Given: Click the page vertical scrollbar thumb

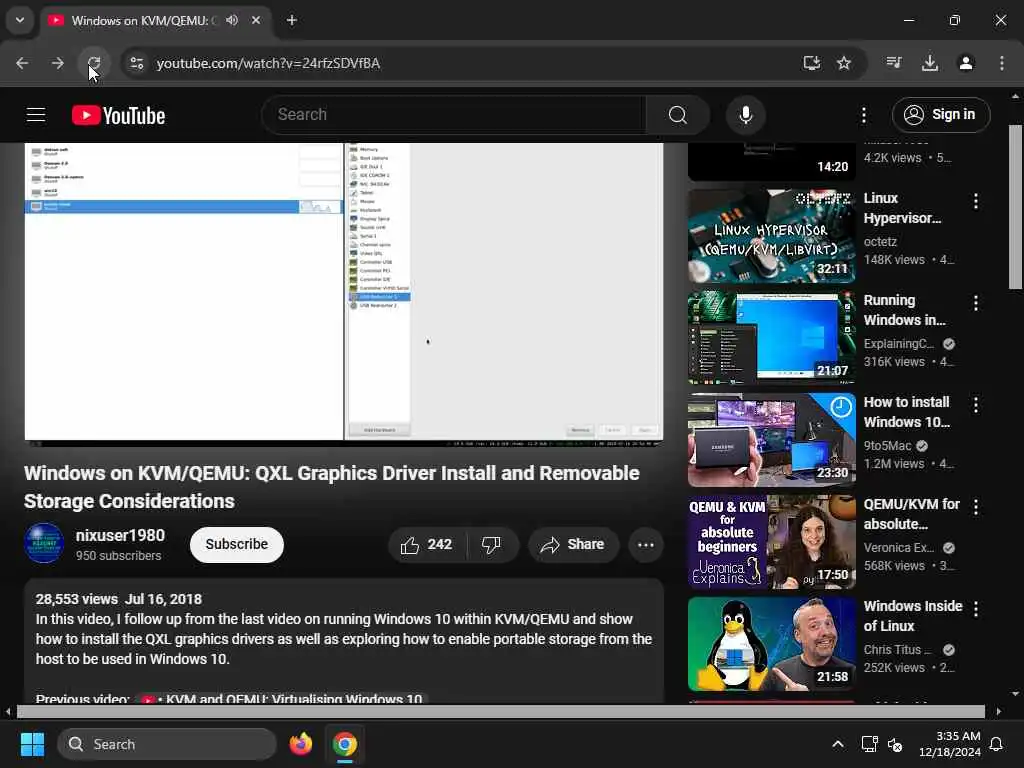Looking at the screenshot, I should 1015,206.
